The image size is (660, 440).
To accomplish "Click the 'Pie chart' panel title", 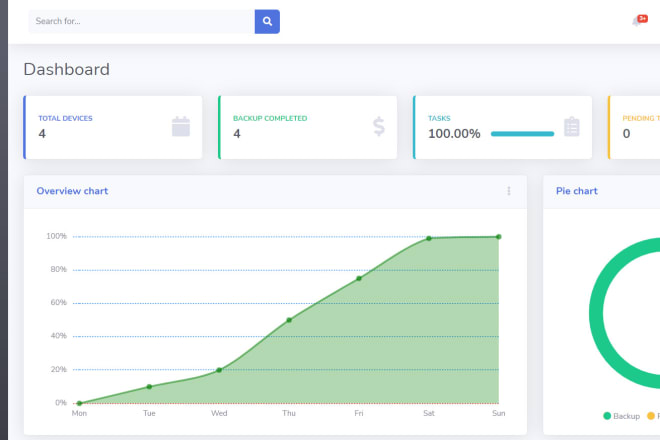I will coord(577,191).
